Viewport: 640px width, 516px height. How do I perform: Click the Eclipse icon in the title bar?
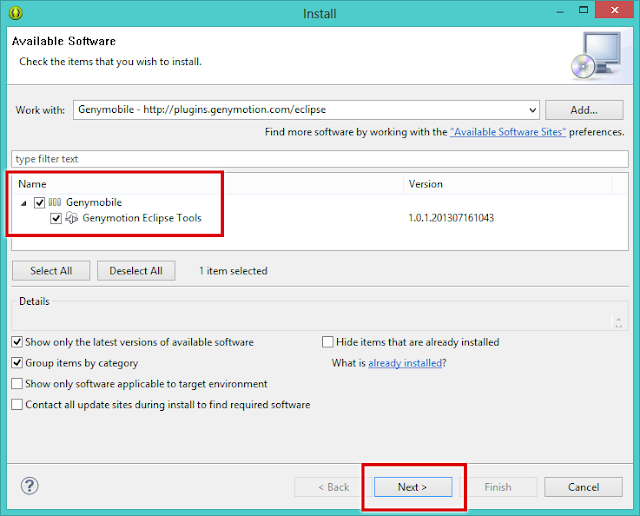16,13
